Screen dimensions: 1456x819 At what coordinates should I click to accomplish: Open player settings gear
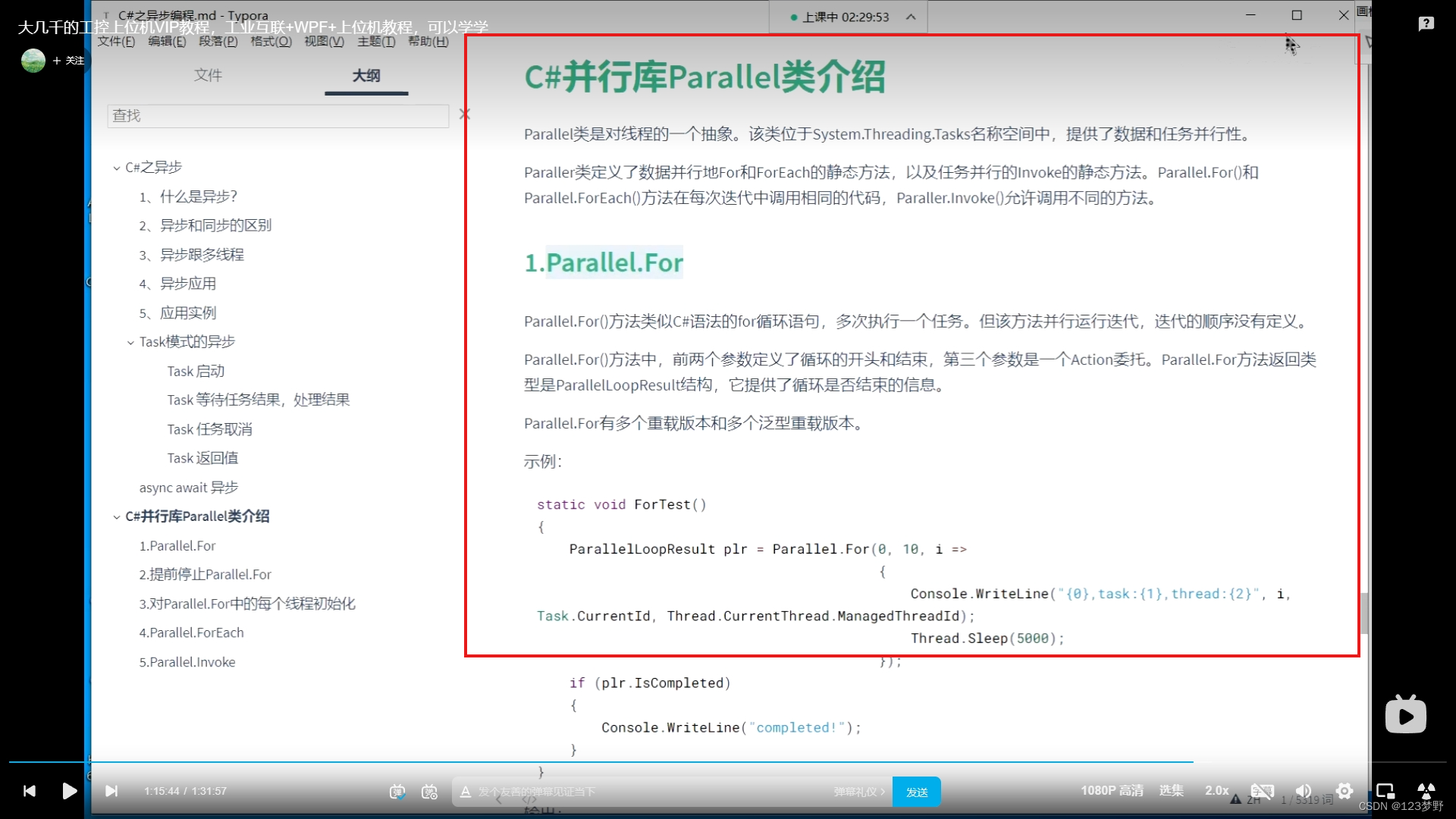[1345, 791]
